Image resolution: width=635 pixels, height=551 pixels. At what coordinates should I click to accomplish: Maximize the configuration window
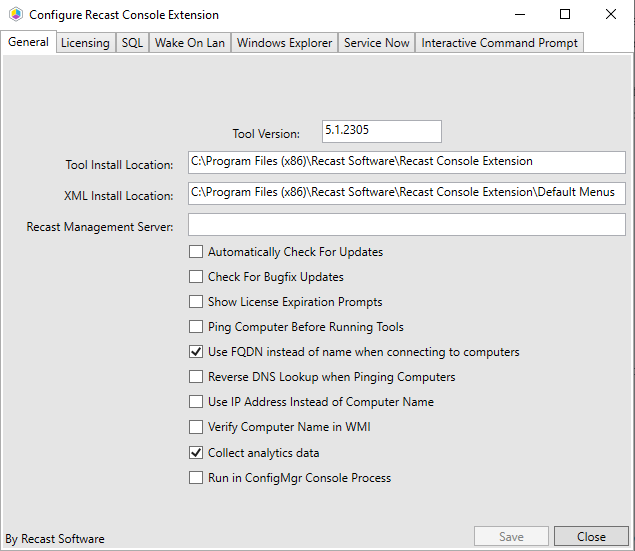click(565, 15)
